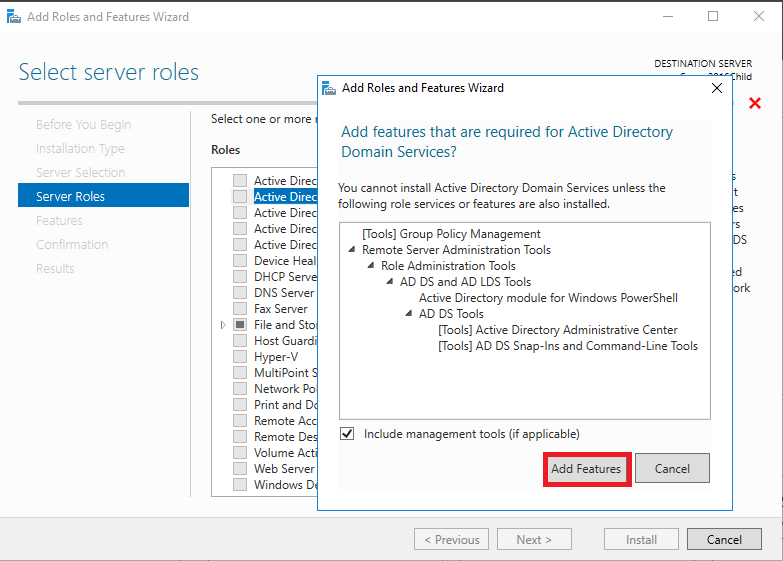Expand the File and Storage role node
Screen dimensions: 783x561
pos(223,325)
